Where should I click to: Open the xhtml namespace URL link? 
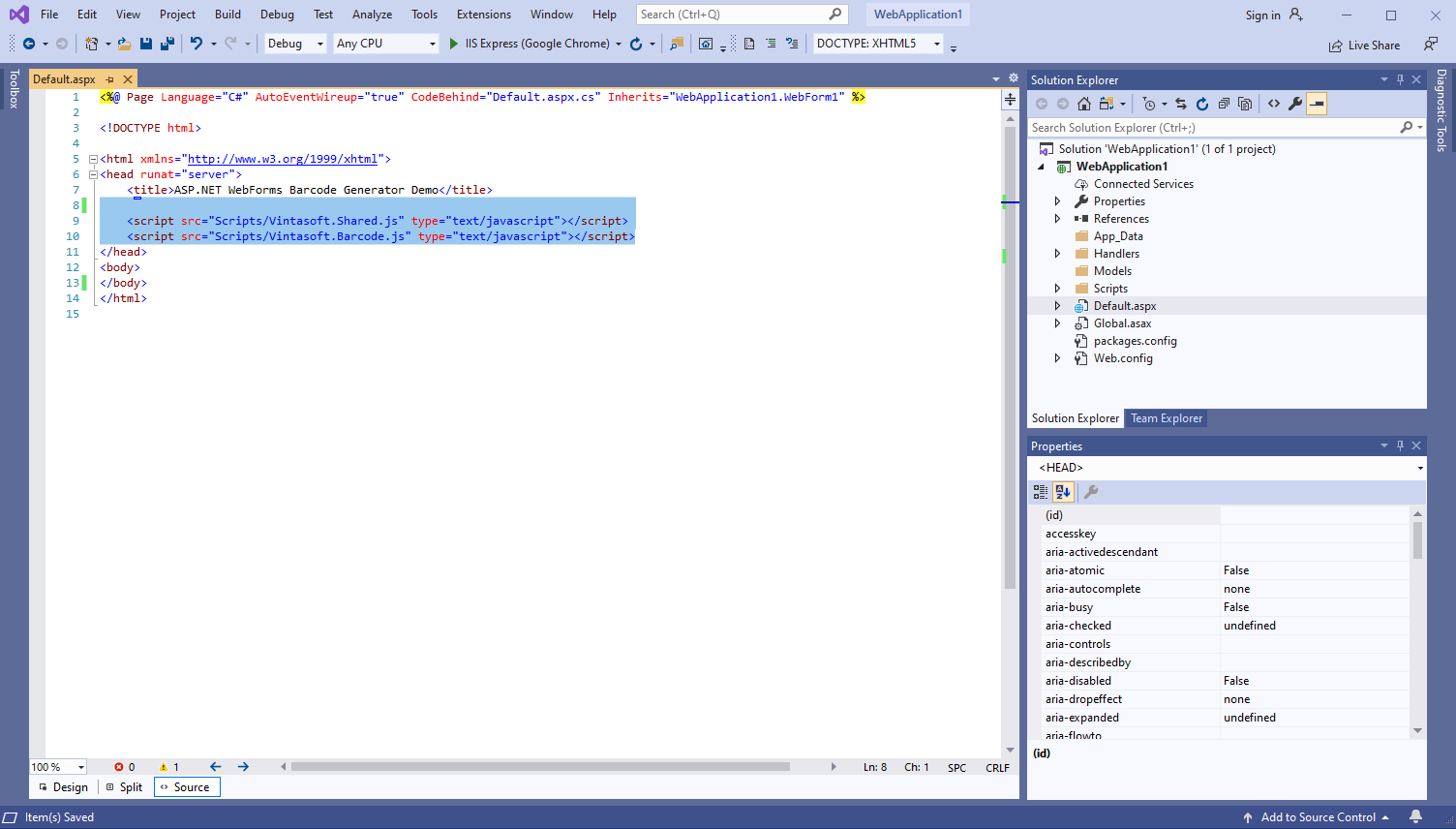coord(283,159)
